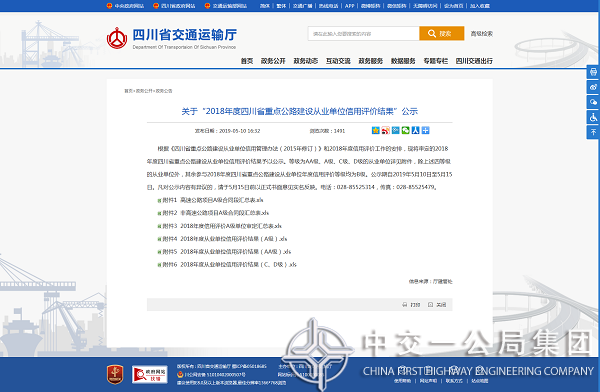Click the Sichuan Transportation Department logo emblem

coord(117,38)
